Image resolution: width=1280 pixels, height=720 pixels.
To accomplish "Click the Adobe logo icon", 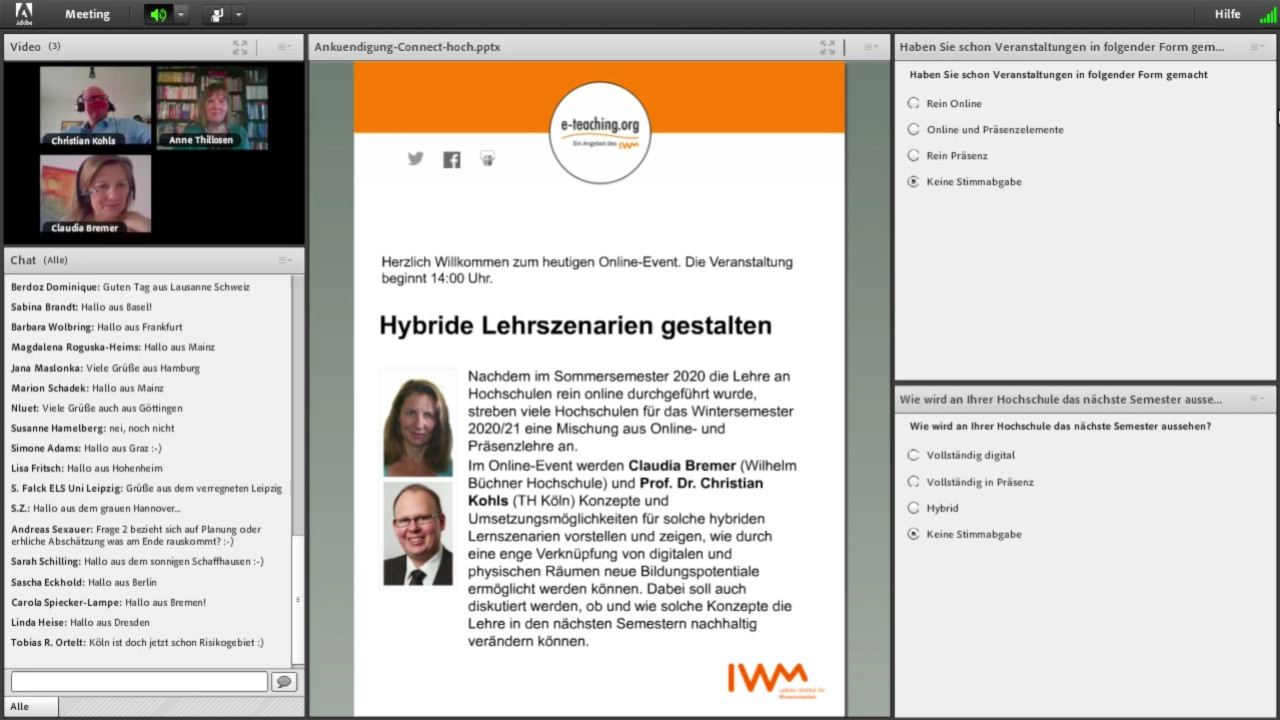I will coord(23,14).
